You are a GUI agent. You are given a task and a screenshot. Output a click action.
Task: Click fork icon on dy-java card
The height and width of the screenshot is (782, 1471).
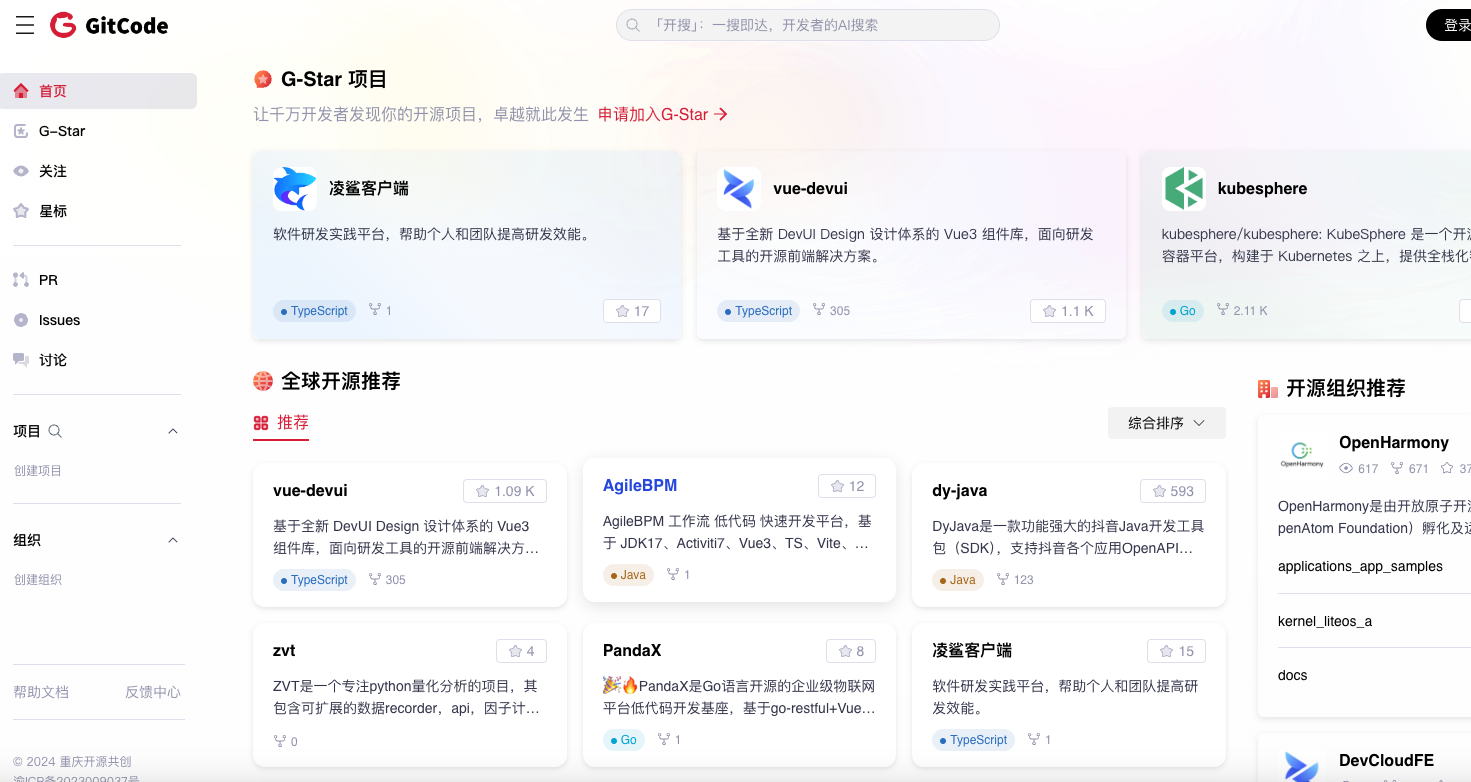(1003, 579)
